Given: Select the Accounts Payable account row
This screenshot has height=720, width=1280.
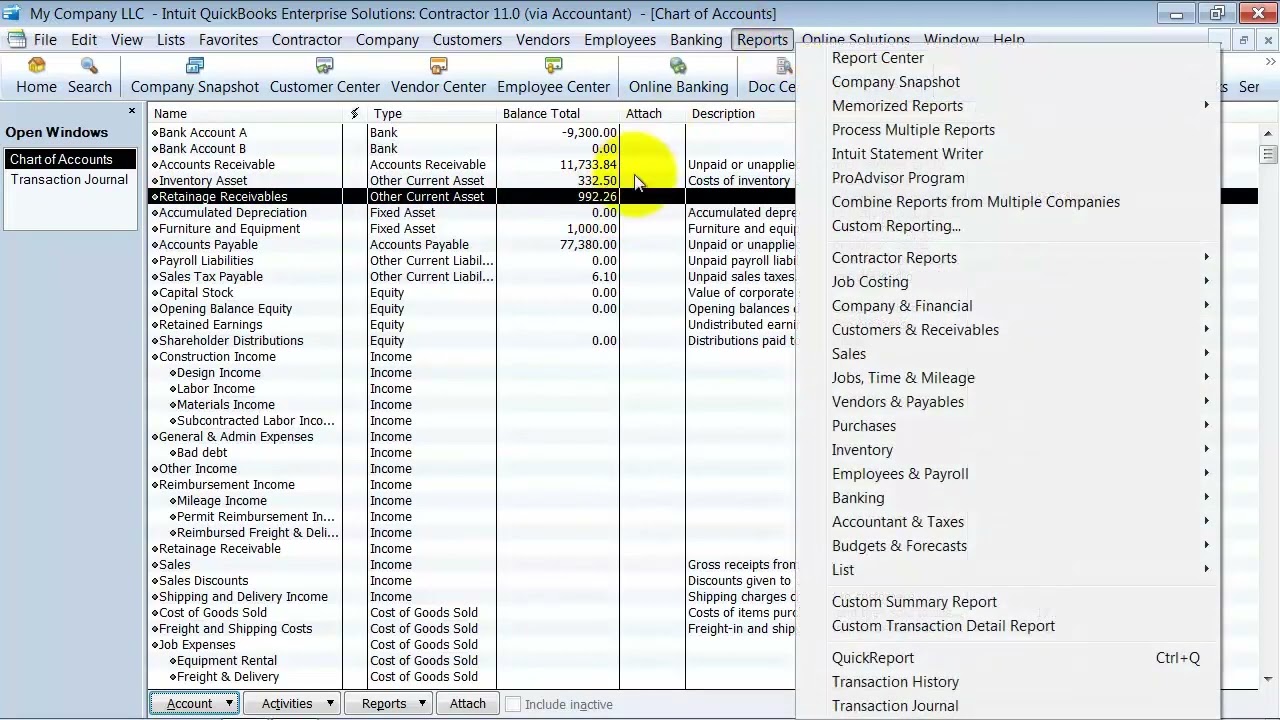Looking at the screenshot, I should pyautogui.click(x=472, y=244).
